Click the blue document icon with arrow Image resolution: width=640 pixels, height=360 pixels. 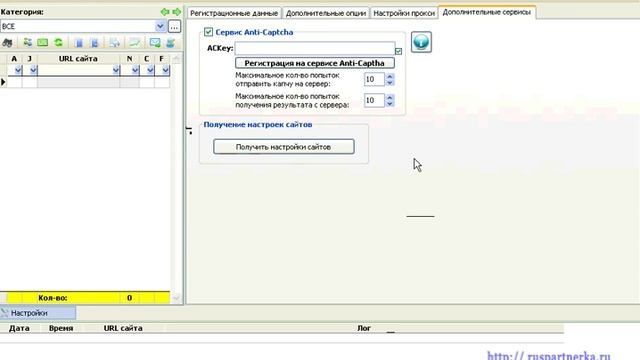coord(94,43)
